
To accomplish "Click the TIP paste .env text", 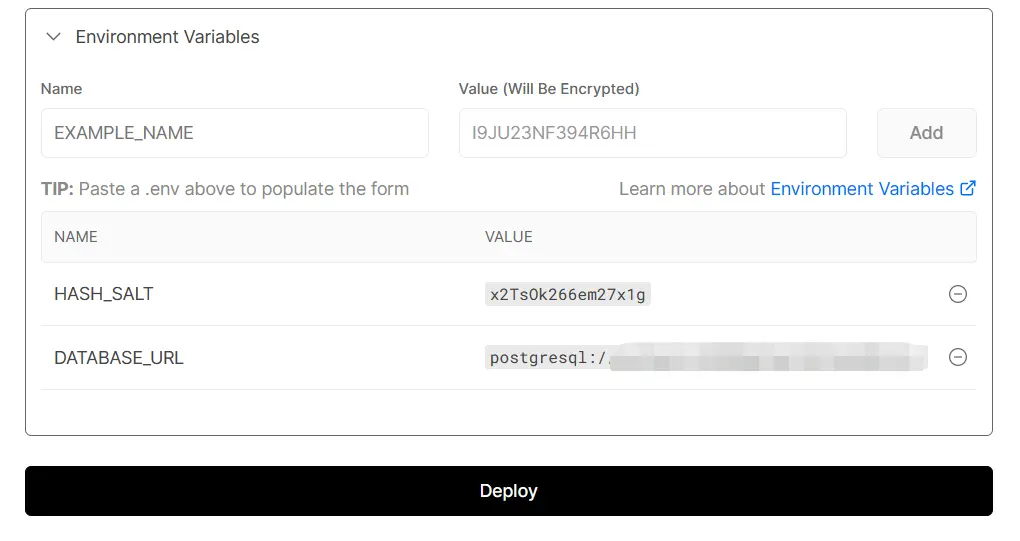I will (225, 189).
